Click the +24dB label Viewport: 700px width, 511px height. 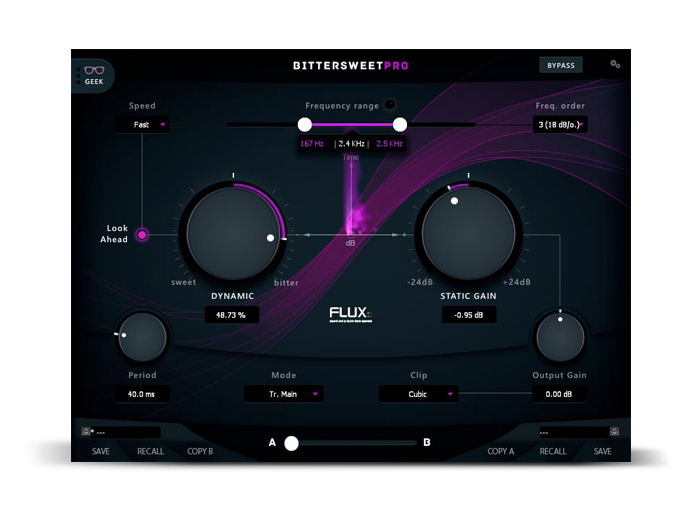517,282
